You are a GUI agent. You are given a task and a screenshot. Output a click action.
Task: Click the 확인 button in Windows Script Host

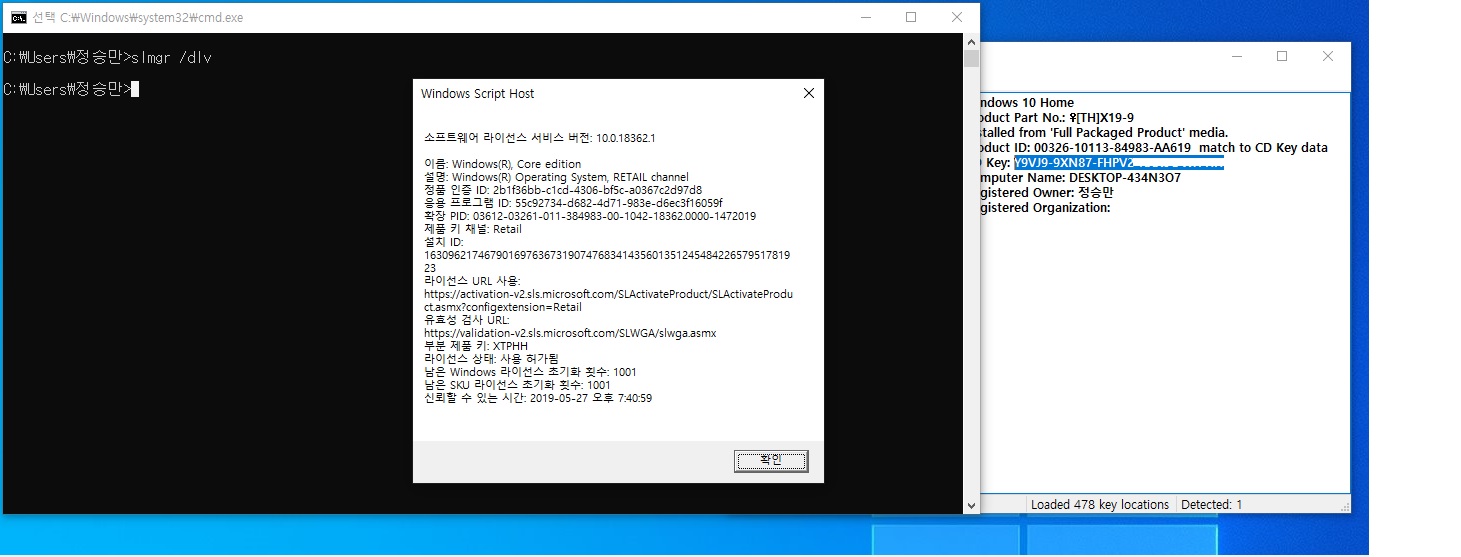pos(770,460)
